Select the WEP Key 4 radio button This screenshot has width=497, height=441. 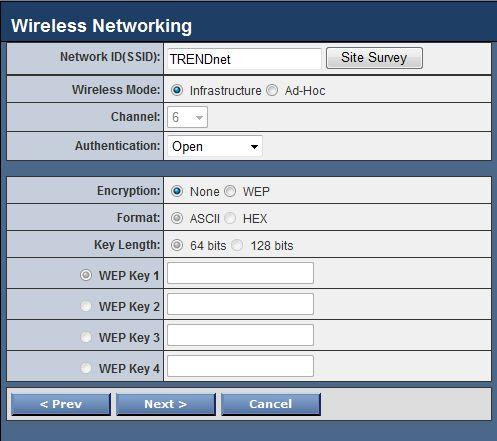[x=86, y=368]
